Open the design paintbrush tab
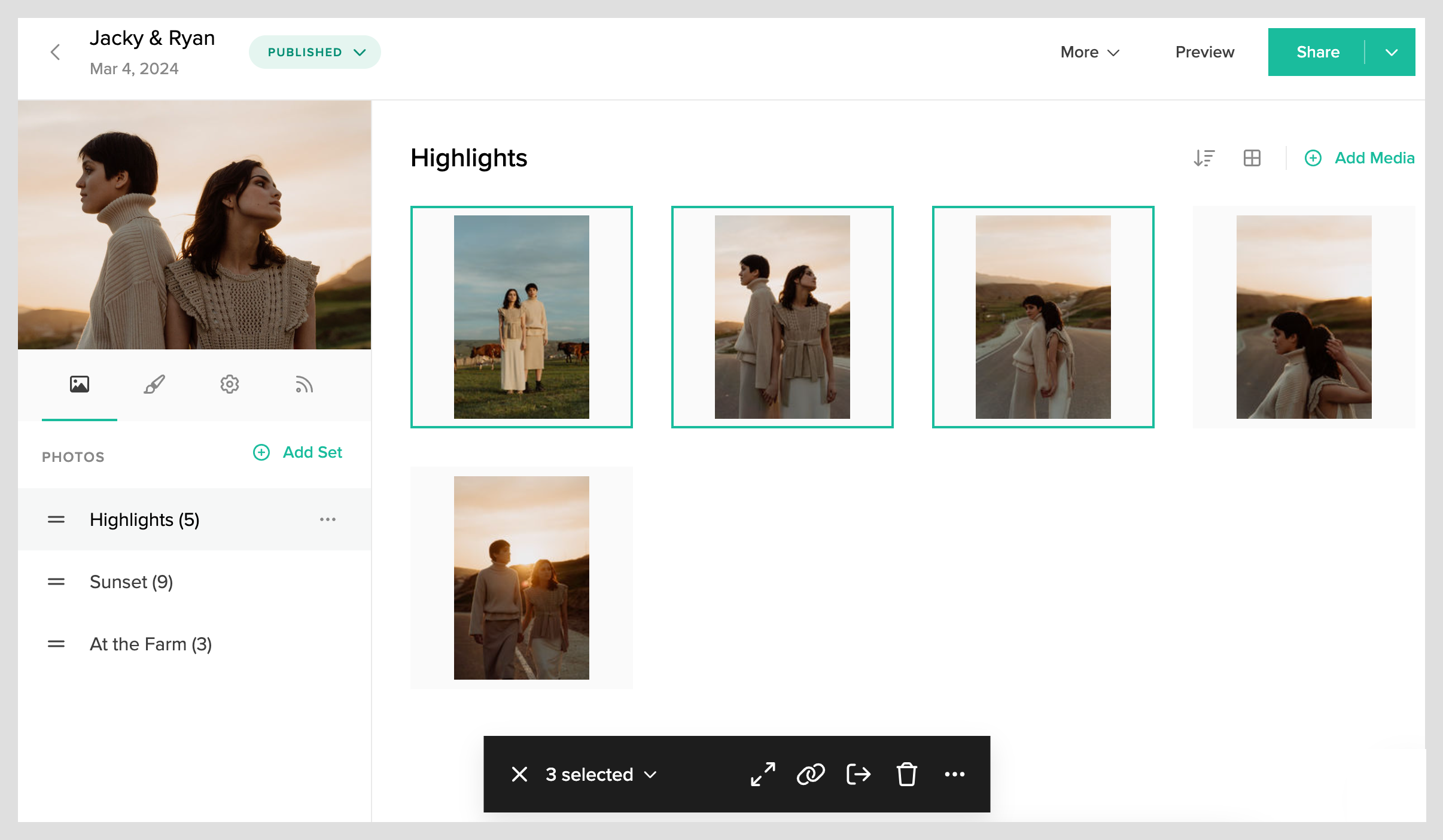 [154, 384]
